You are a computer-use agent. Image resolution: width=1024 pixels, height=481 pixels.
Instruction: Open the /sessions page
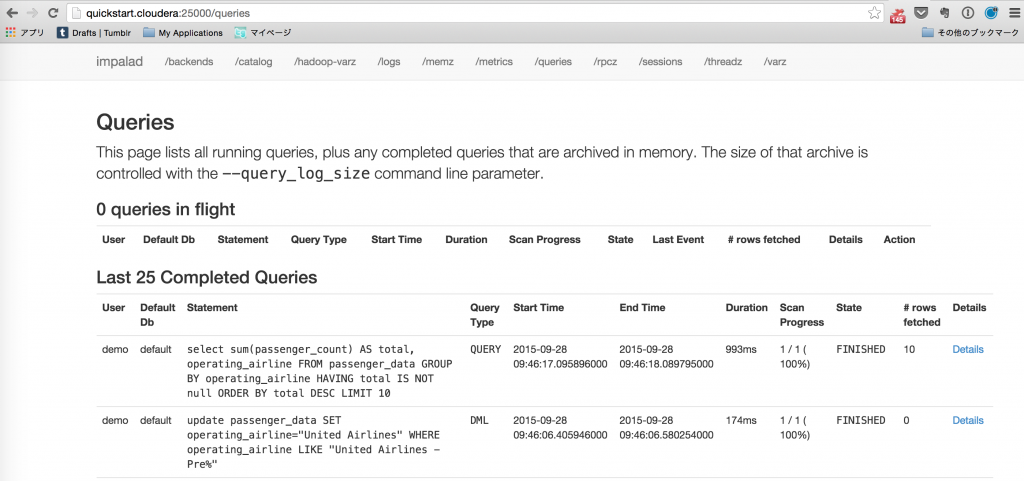(660, 61)
